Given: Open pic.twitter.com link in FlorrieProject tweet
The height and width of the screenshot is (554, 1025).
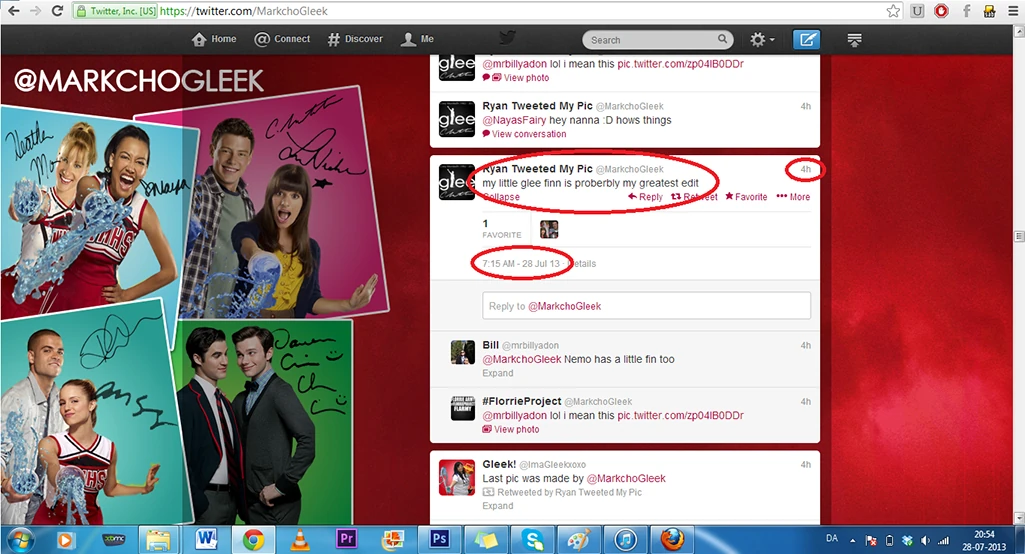Looking at the screenshot, I should [680, 415].
